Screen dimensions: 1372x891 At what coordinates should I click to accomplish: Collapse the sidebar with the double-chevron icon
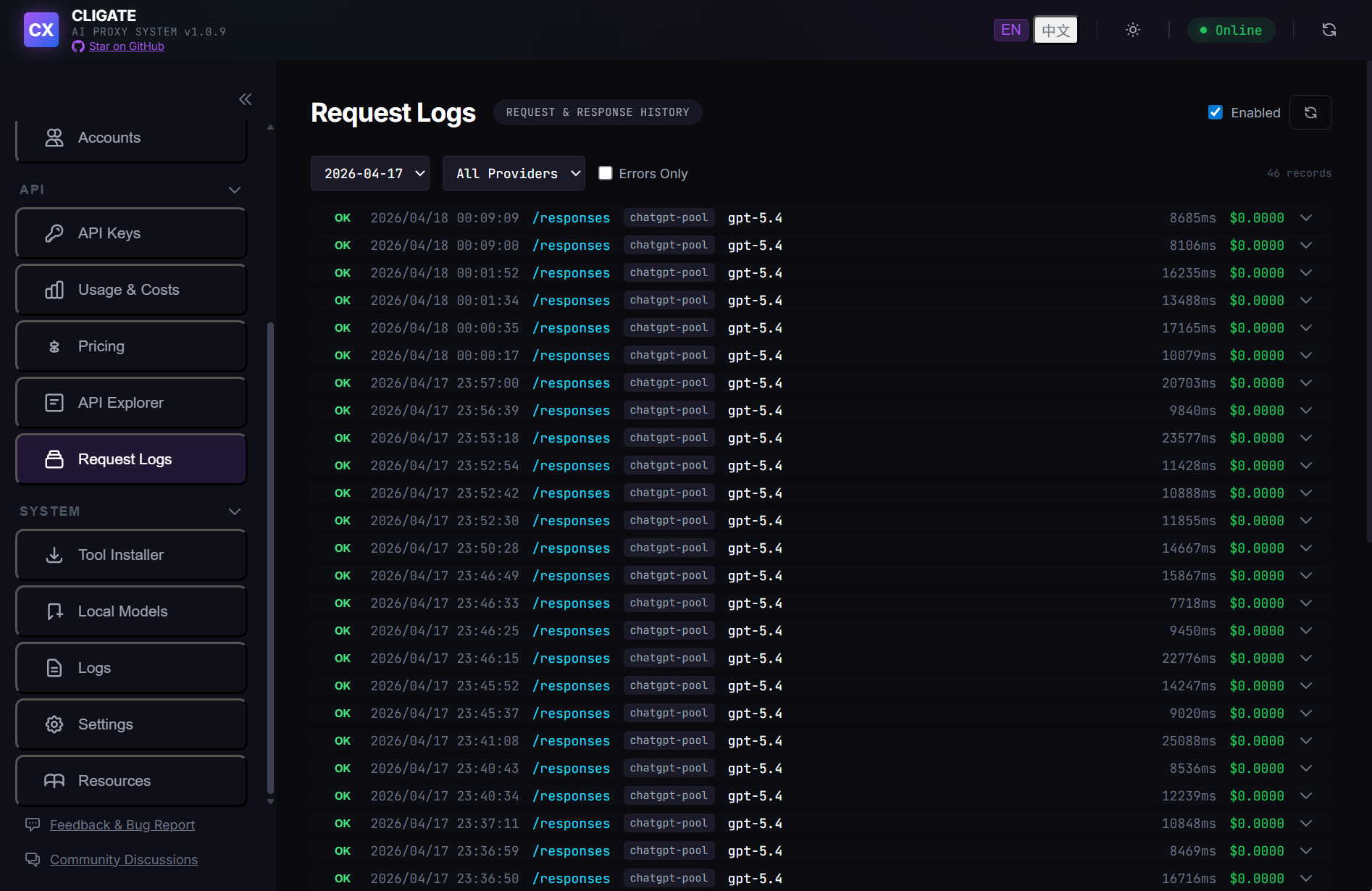tap(246, 99)
